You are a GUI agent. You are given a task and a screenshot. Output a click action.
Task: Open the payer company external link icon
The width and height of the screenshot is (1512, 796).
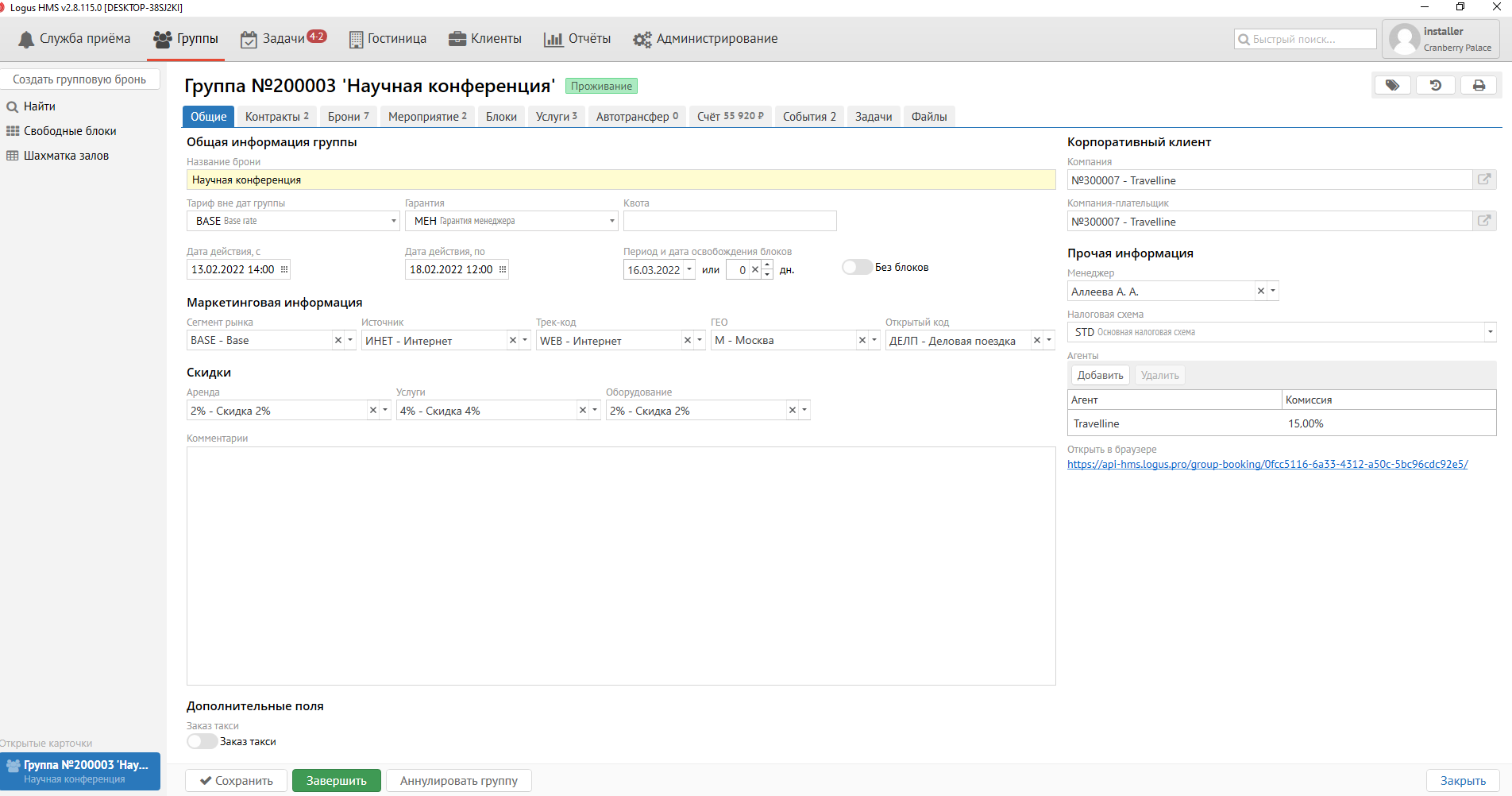1483,221
